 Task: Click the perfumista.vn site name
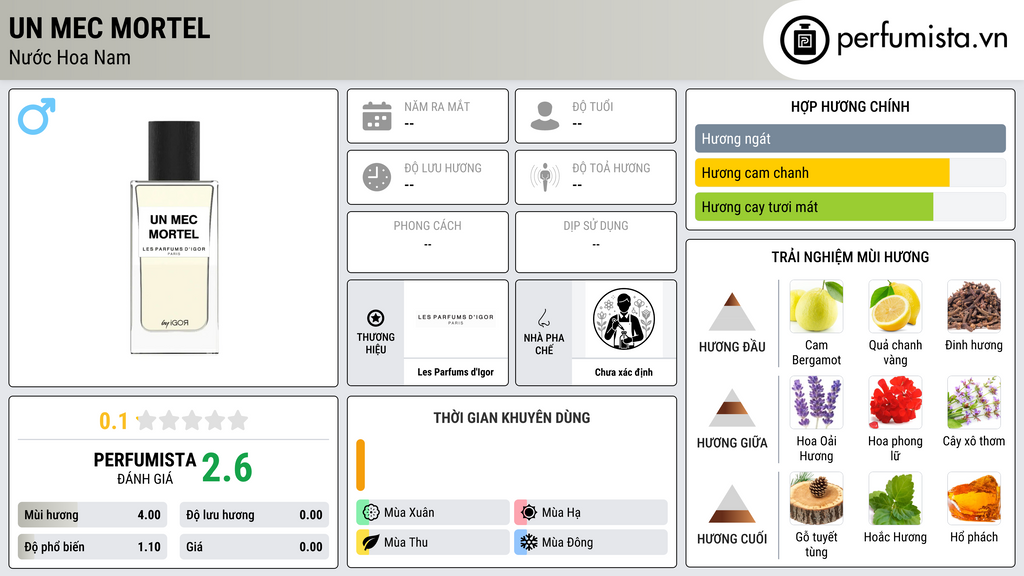[922, 38]
